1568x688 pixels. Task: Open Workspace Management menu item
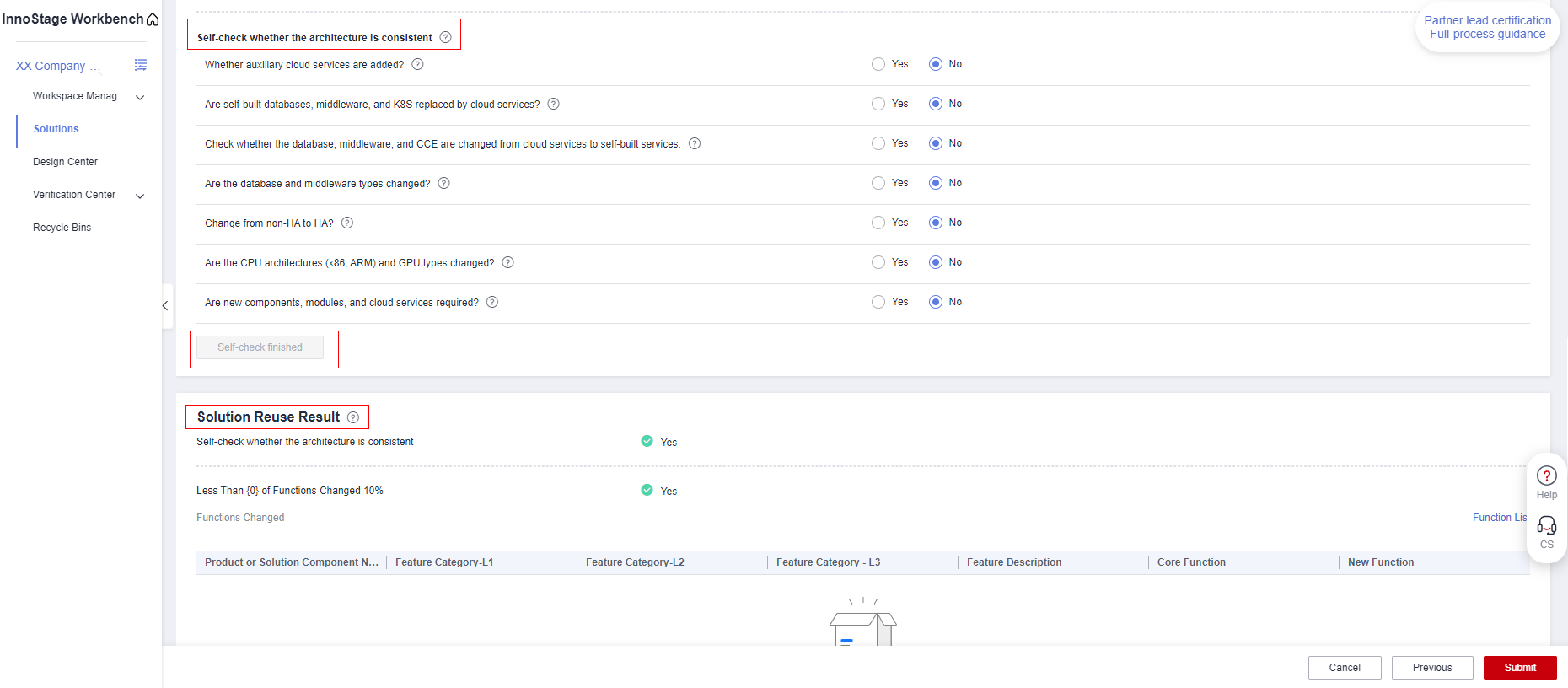(x=79, y=96)
